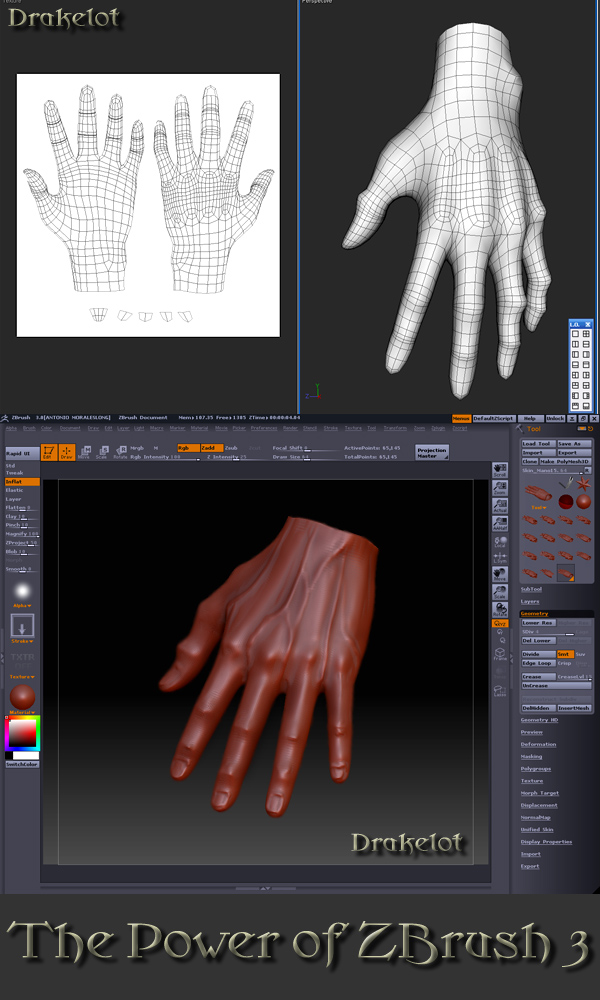The image size is (600, 1000).
Task: Activate Edit mode button
Action: coord(49,452)
